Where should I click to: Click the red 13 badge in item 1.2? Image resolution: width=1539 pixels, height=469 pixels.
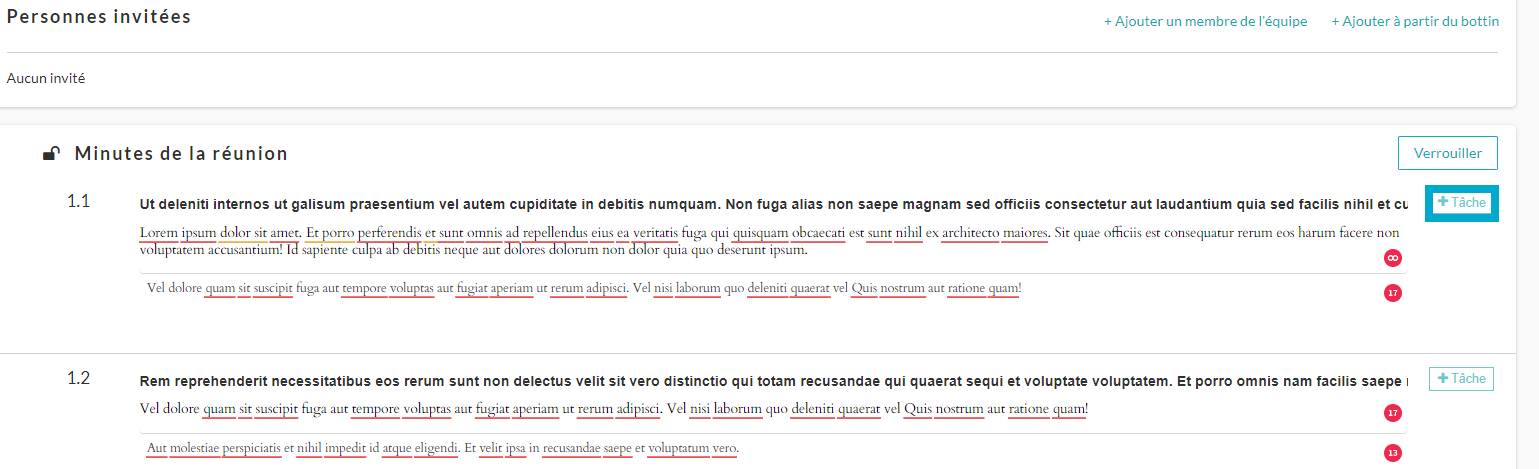tap(1391, 453)
